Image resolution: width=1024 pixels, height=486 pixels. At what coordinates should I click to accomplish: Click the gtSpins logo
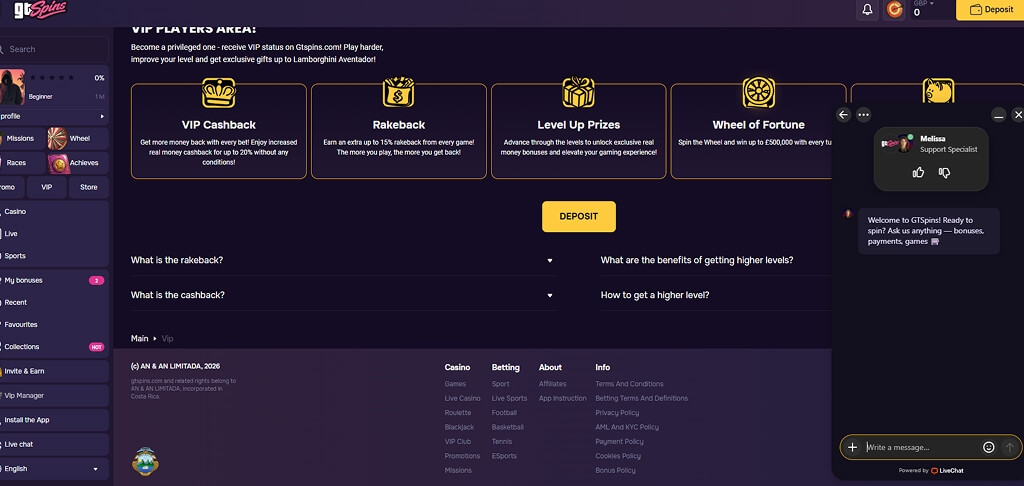pos(40,9)
